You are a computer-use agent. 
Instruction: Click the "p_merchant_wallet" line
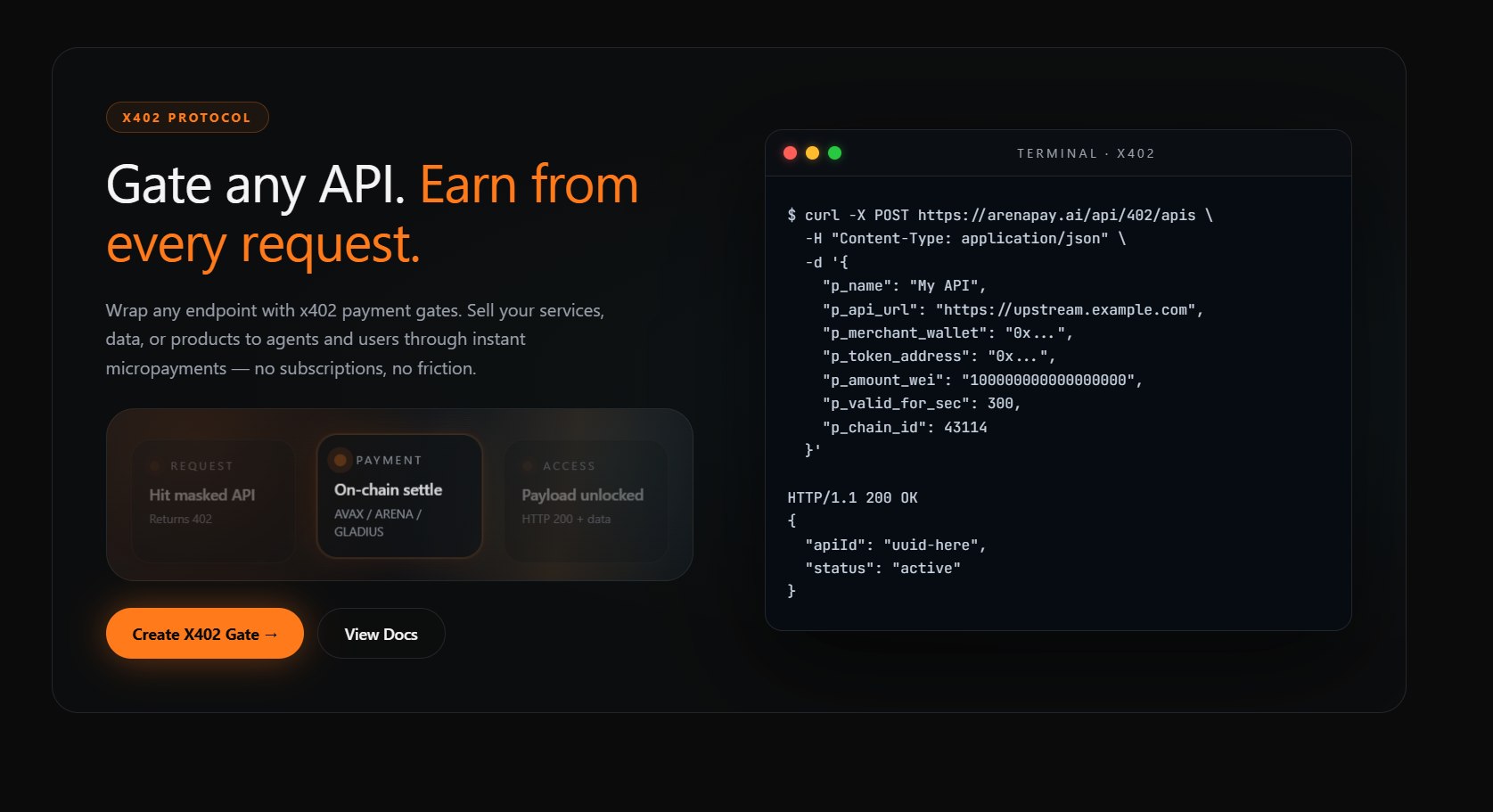(947, 332)
